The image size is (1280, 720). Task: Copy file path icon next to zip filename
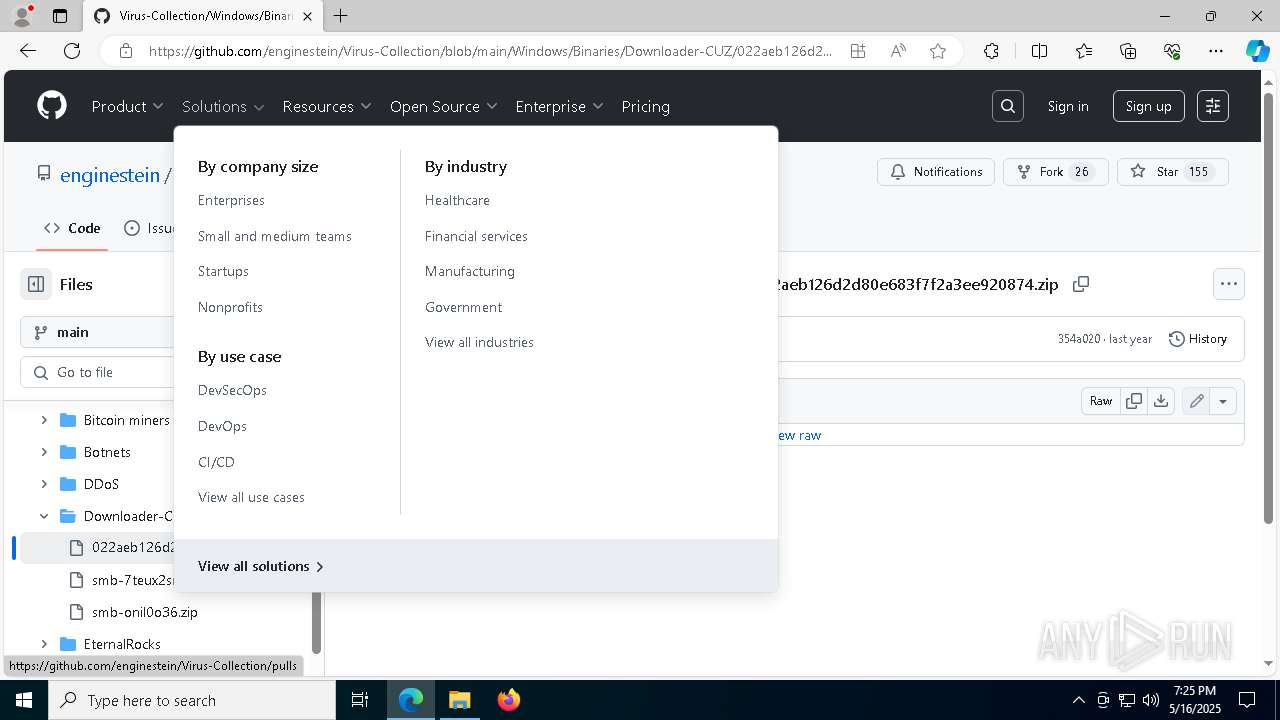click(1081, 284)
